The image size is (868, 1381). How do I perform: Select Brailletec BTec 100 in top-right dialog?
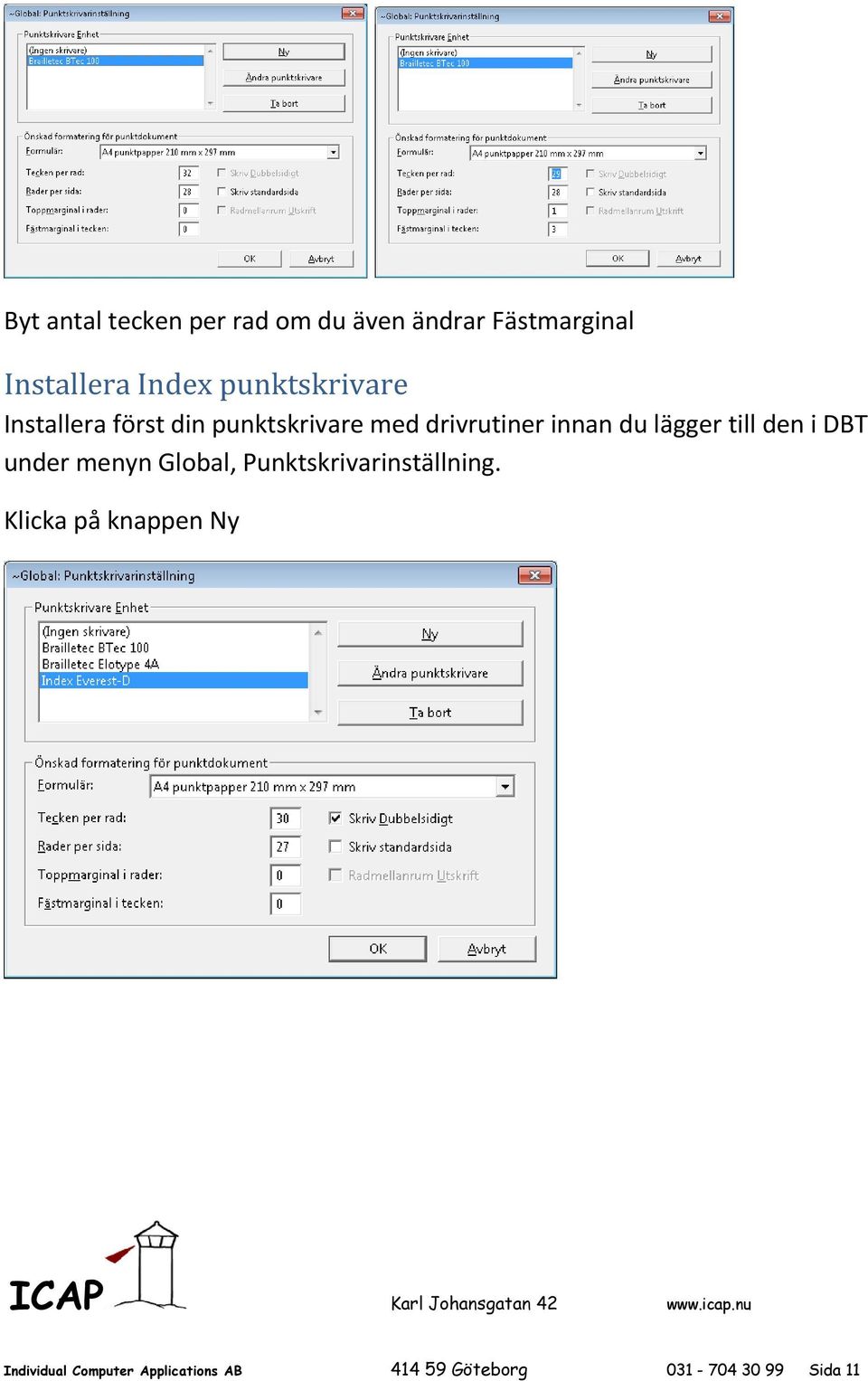486,63
